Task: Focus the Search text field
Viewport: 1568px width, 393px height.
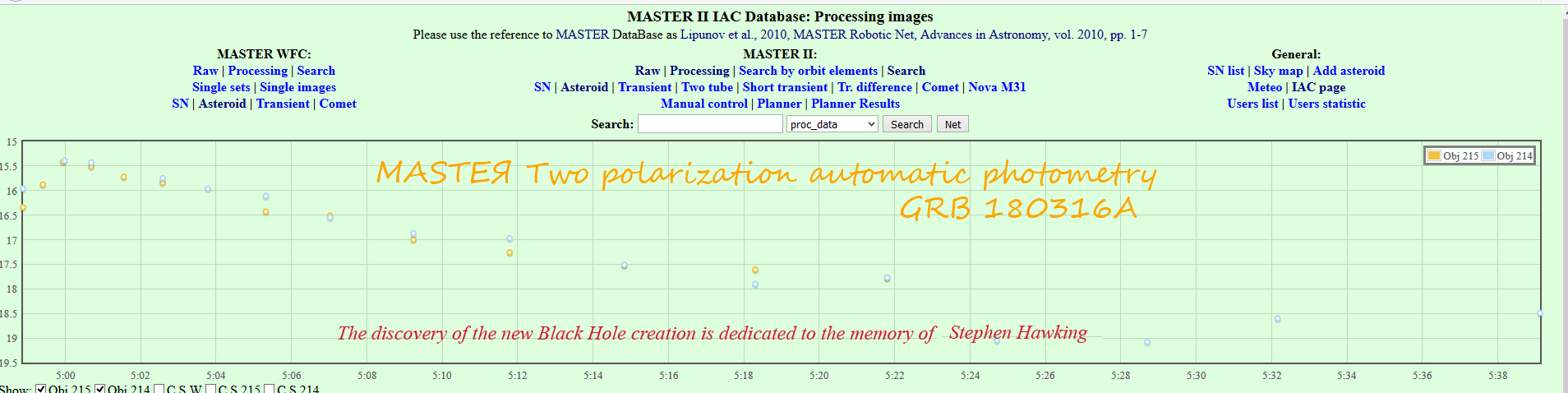Action: (x=710, y=124)
